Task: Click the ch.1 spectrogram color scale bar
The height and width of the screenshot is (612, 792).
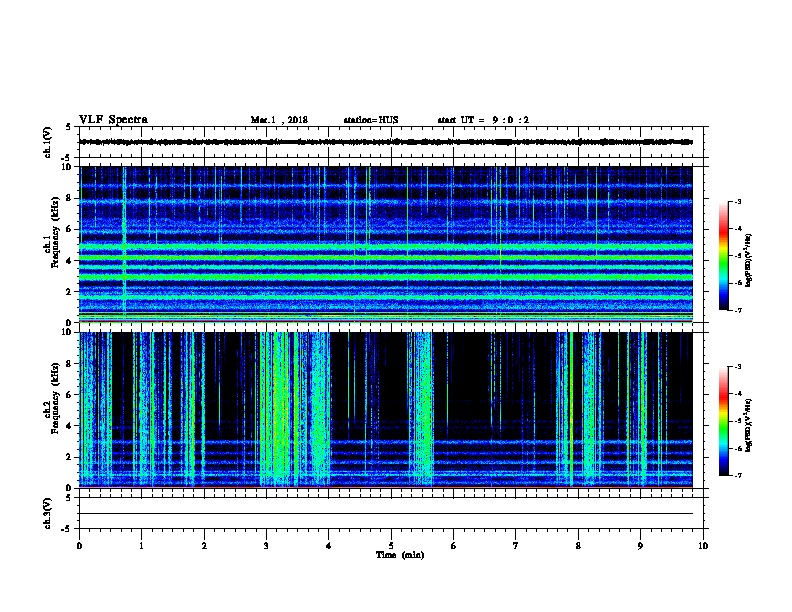Action: 724,256
